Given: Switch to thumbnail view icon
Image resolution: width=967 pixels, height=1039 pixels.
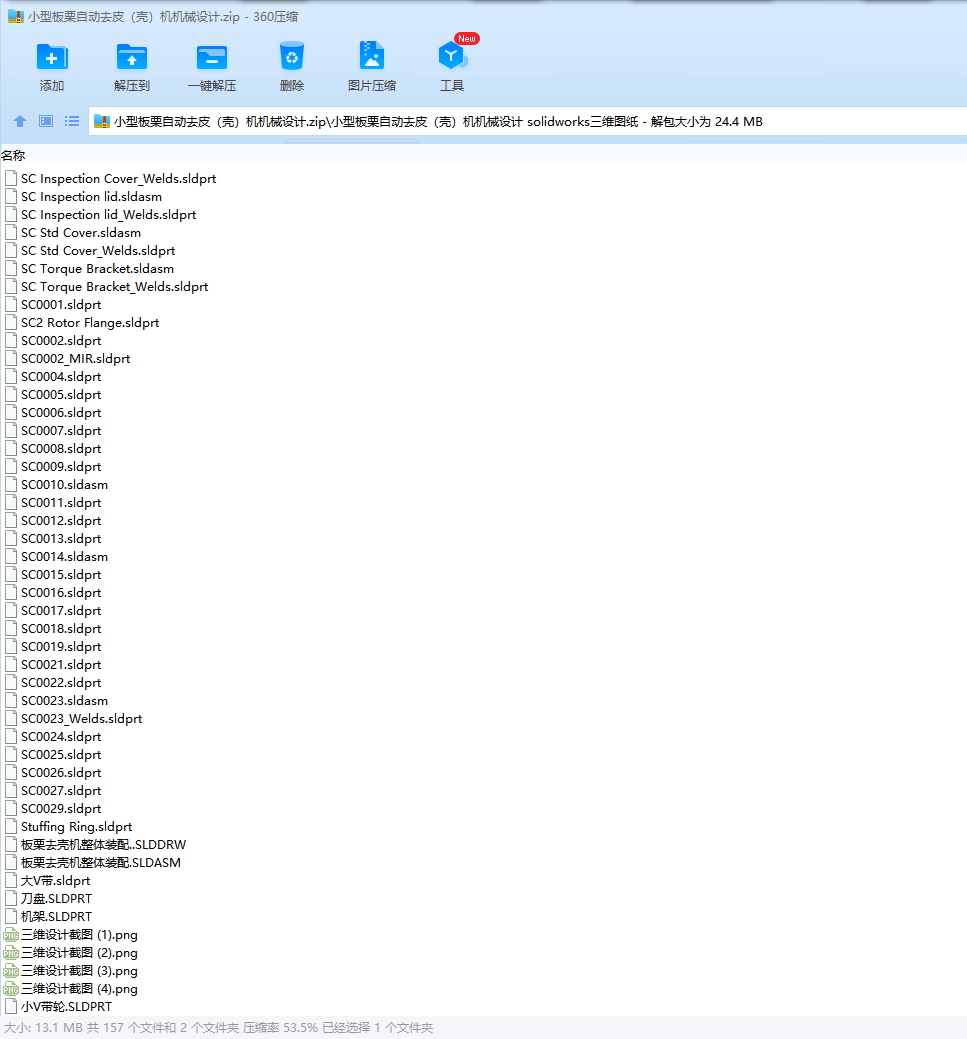Looking at the screenshot, I should click(46, 121).
